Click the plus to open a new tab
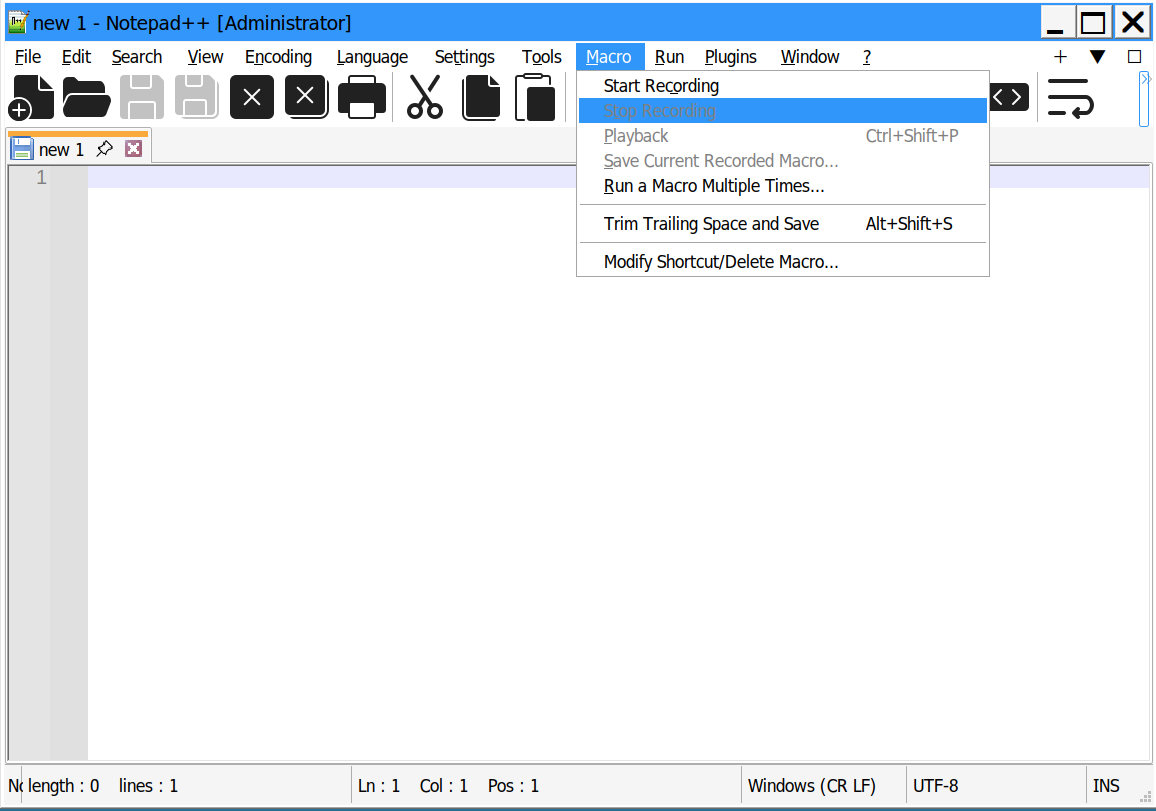Viewport: 1156px width, 811px height. point(1060,57)
